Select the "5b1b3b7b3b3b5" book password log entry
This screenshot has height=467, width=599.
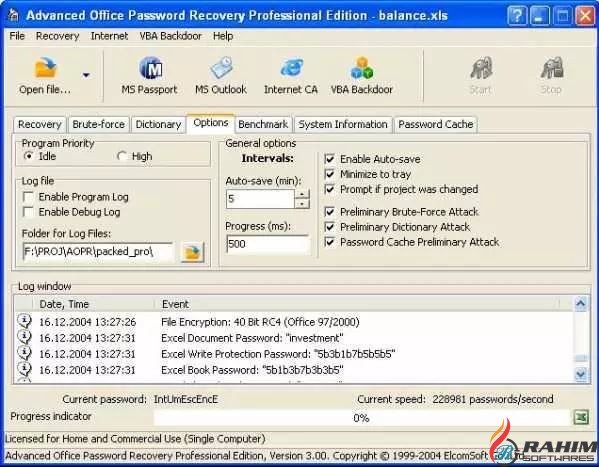(x=293, y=370)
